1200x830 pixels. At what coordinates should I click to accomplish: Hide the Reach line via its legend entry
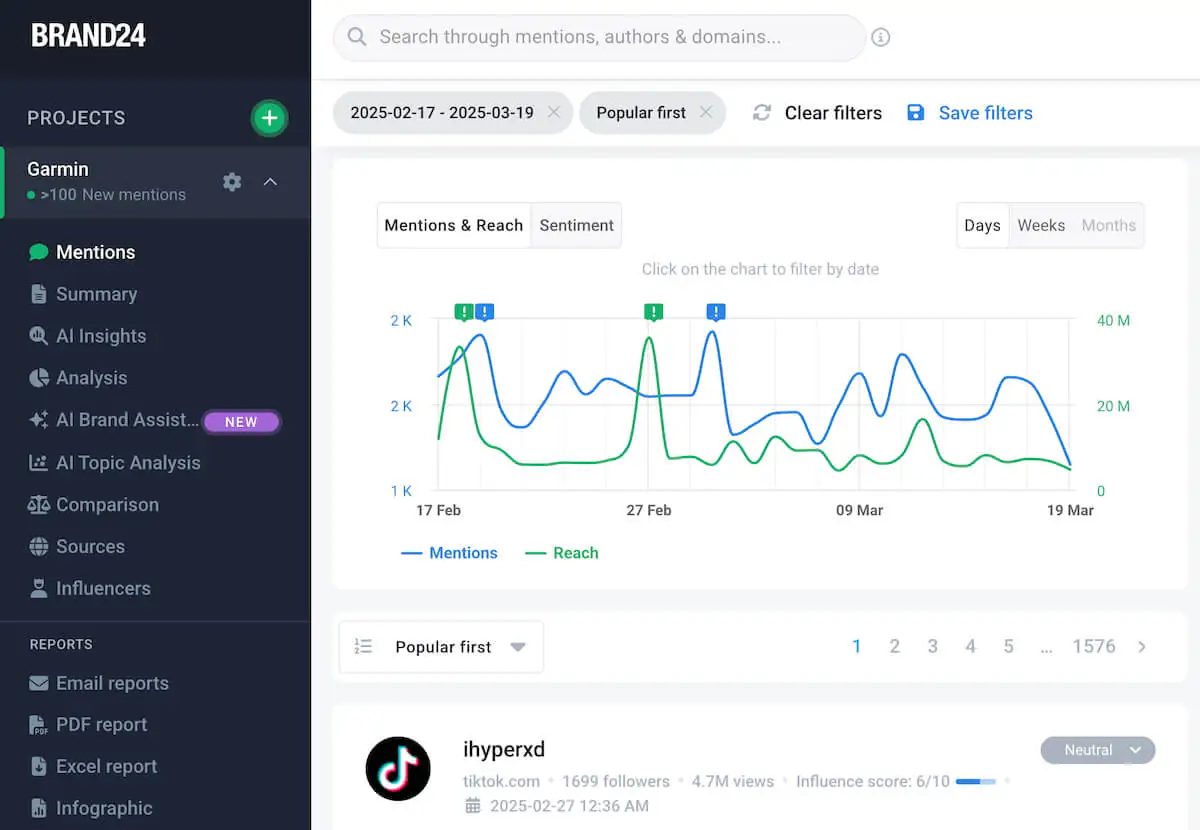562,552
